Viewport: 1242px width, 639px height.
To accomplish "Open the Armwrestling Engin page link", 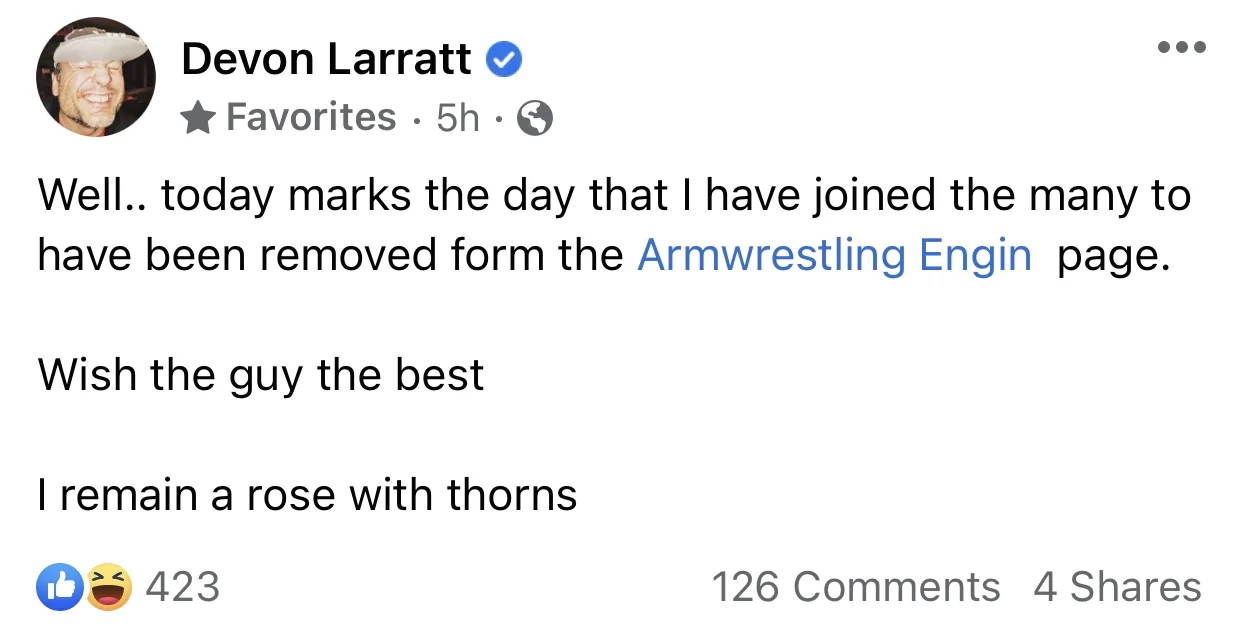I will [x=834, y=255].
